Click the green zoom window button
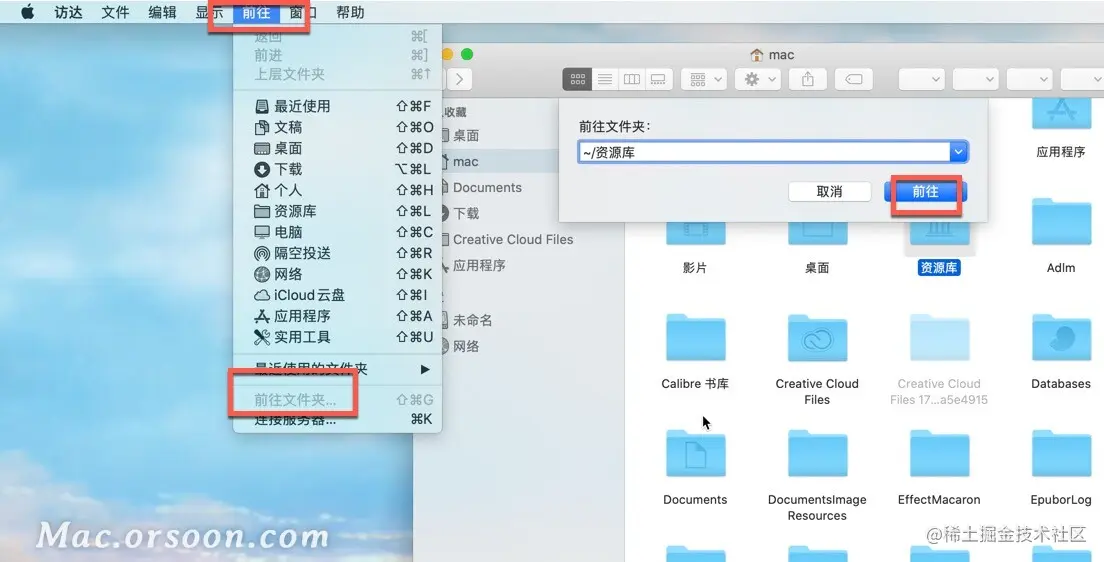The width and height of the screenshot is (1104, 562). [467, 54]
